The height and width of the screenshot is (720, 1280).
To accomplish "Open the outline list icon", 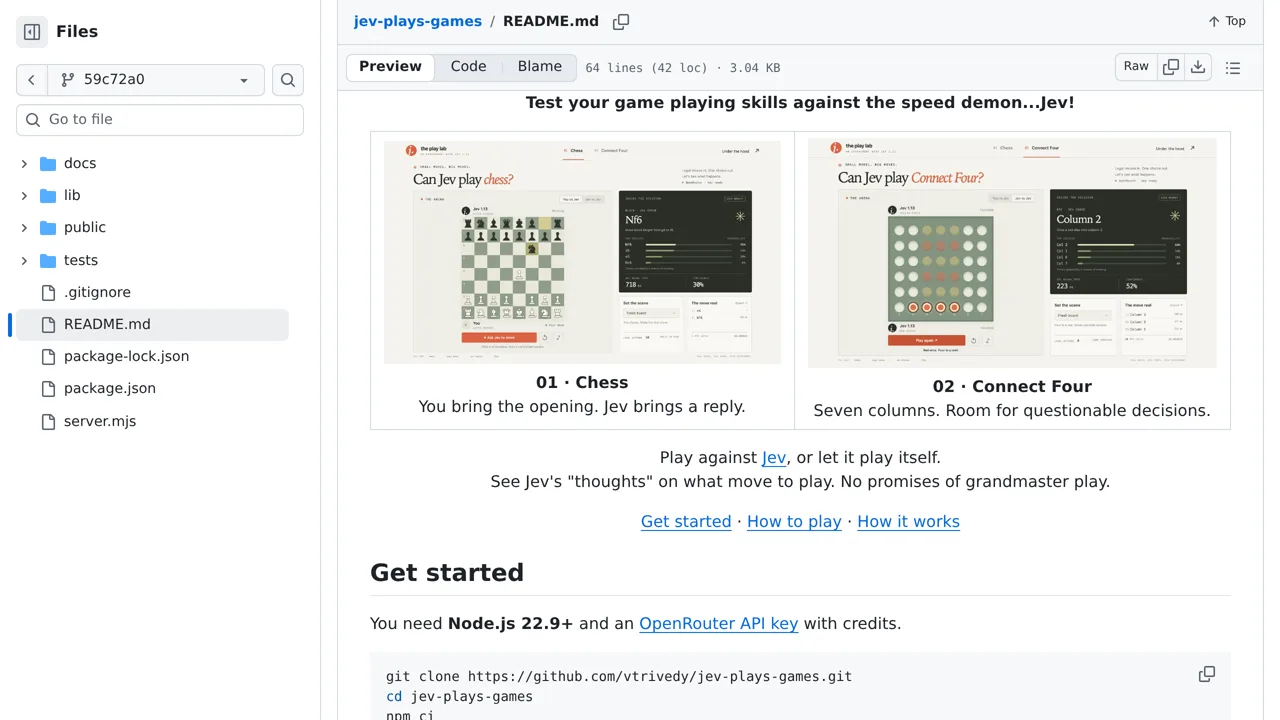I will 1233,68.
